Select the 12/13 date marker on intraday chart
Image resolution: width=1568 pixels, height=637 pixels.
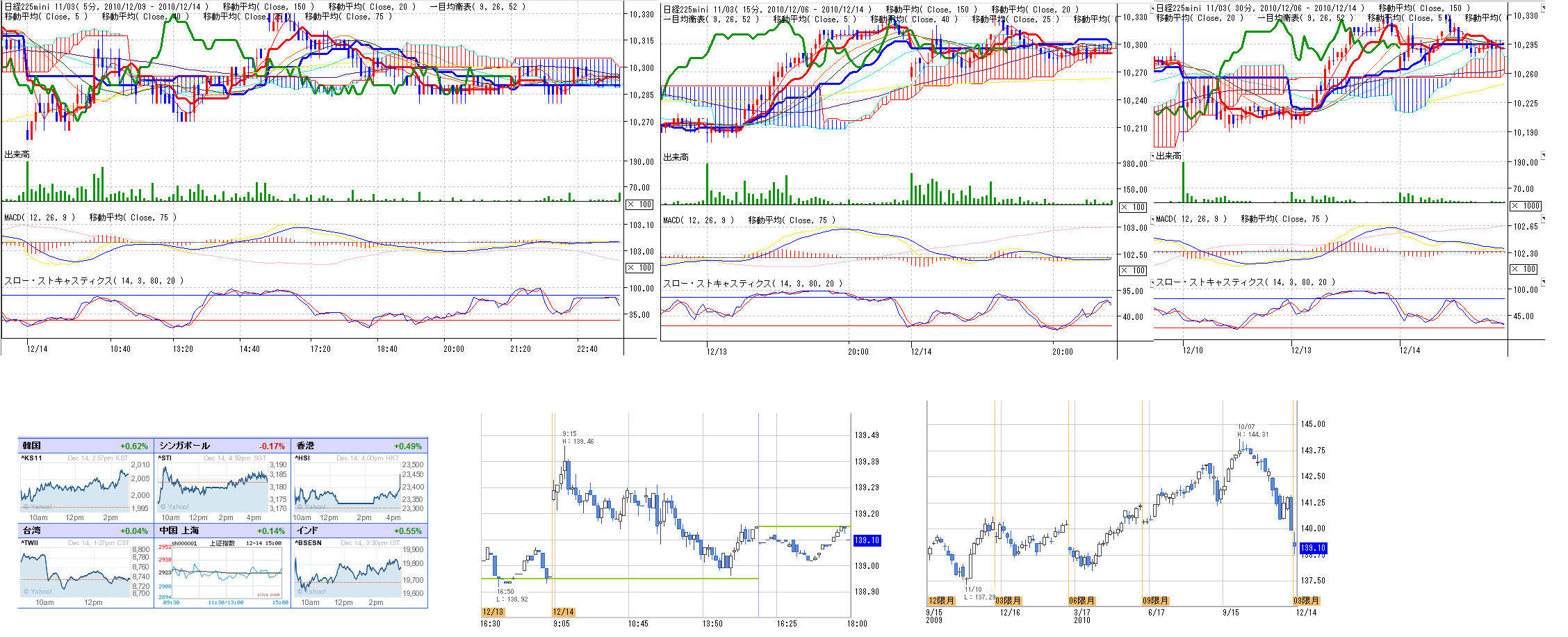click(493, 612)
